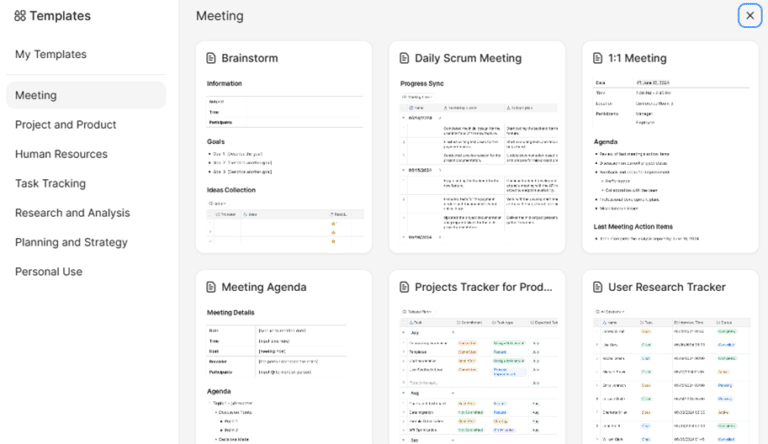Go to Task Tracking templates
The width and height of the screenshot is (768, 444).
click(50, 183)
